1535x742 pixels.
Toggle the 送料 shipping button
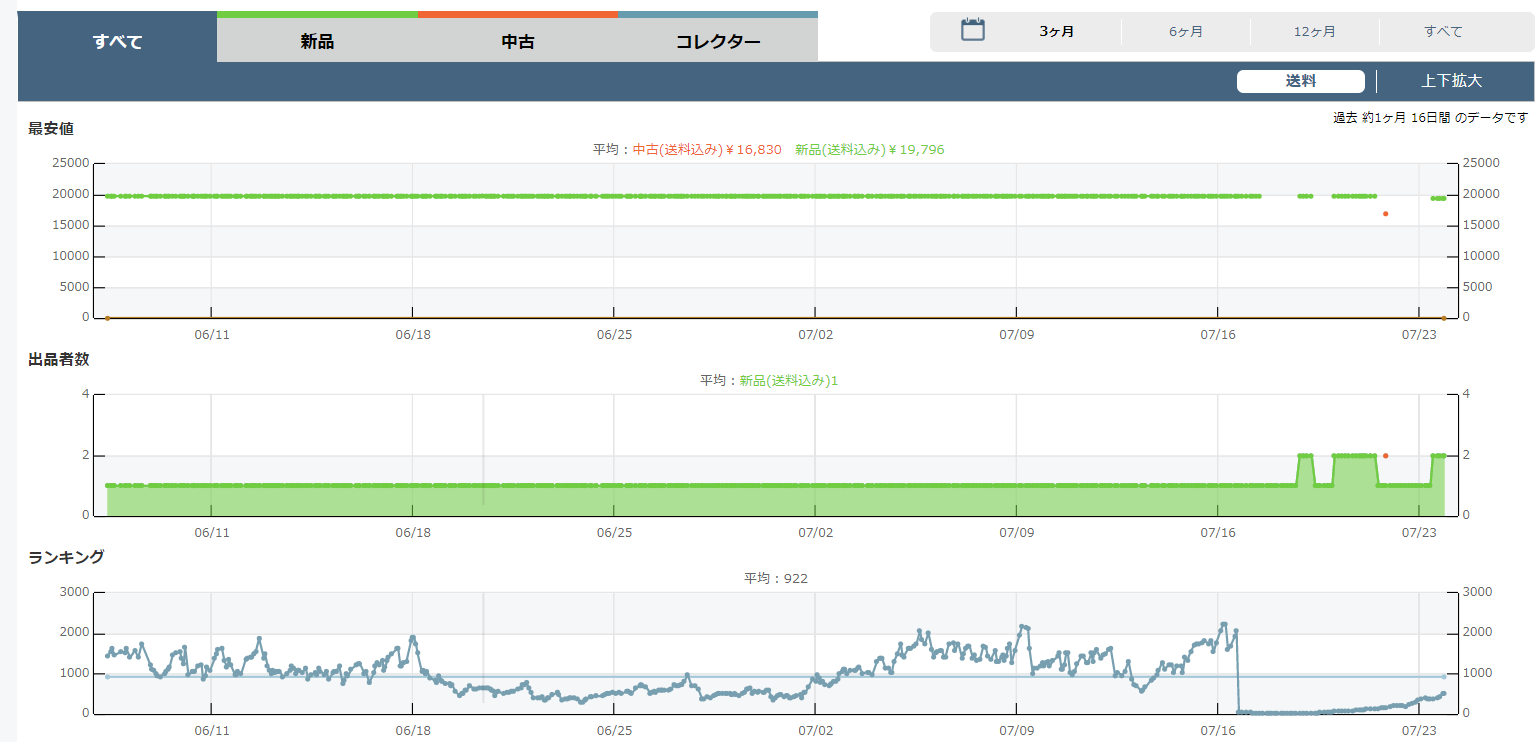click(x=1300, y=81)
